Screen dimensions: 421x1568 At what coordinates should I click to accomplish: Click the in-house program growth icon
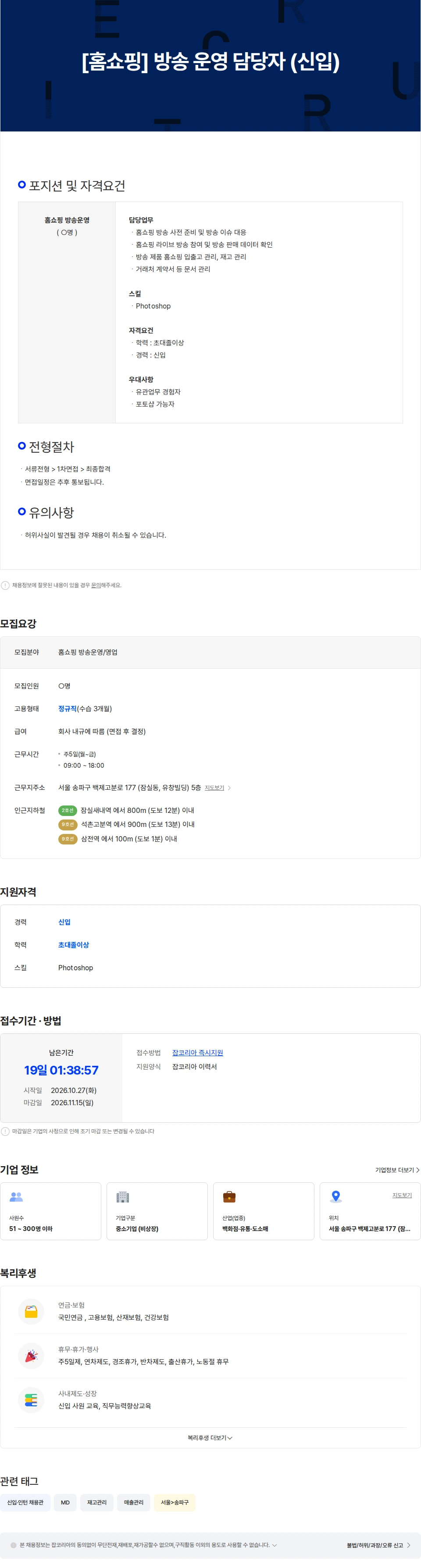tap(31, 1400)
